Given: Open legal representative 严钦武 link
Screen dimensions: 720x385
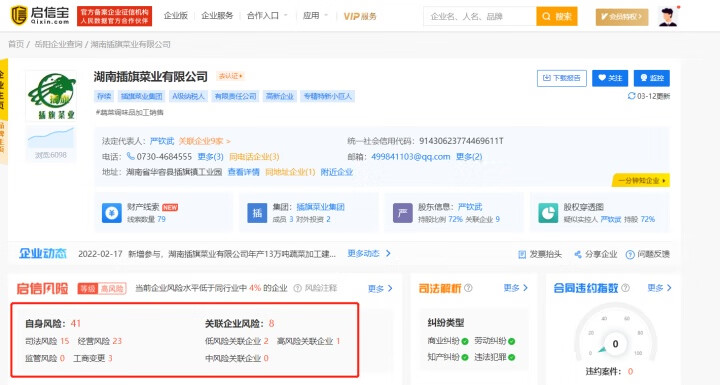Looking at the screenshot, I should point(162,141).
